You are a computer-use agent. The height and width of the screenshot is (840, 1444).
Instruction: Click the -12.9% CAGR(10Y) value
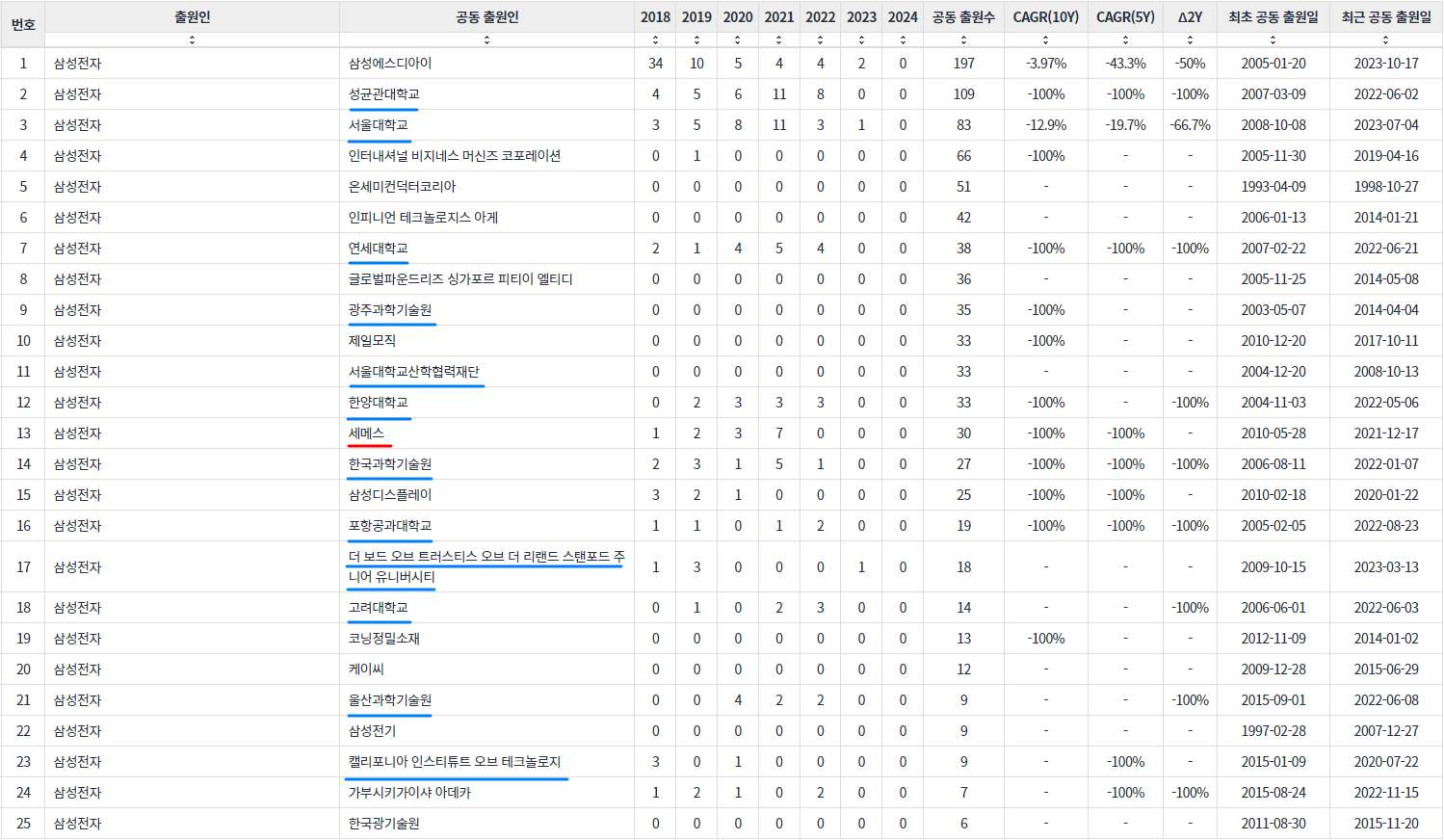click(1045, 125)
